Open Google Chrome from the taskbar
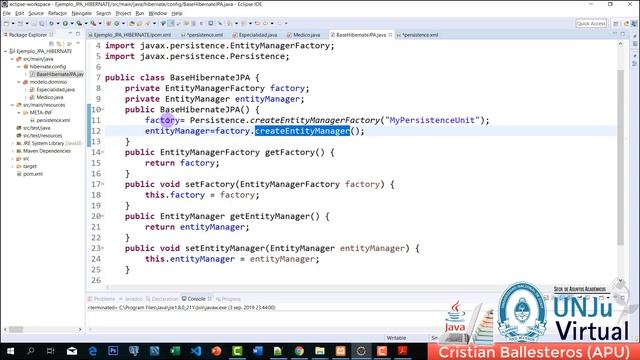Screen dimensions: 640x360 pos(299,351)
